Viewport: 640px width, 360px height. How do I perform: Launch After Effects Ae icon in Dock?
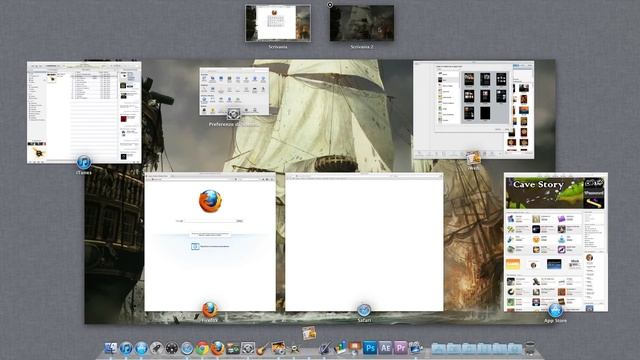pos(385,348)
